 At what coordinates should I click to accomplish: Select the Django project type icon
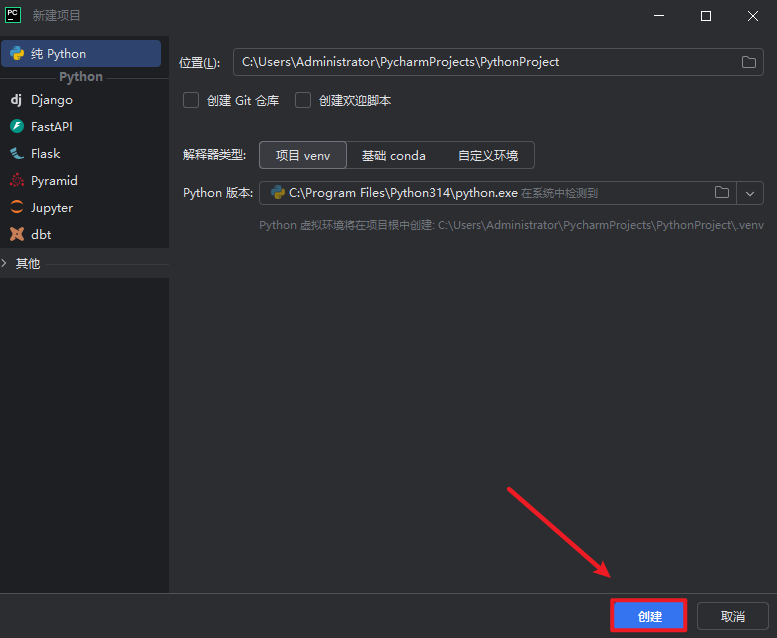point(16,100)
